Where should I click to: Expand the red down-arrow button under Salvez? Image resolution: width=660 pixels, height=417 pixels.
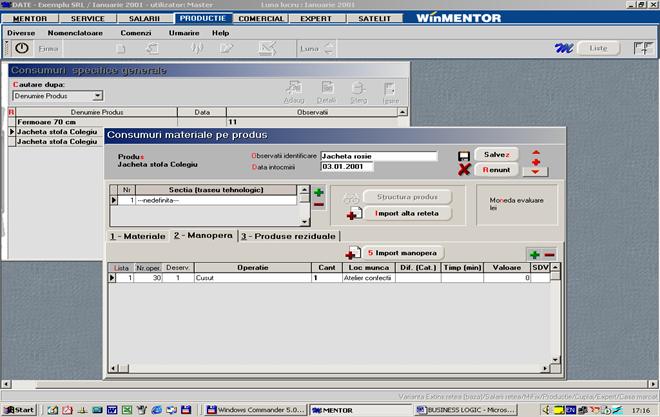(x=536, y=171)
